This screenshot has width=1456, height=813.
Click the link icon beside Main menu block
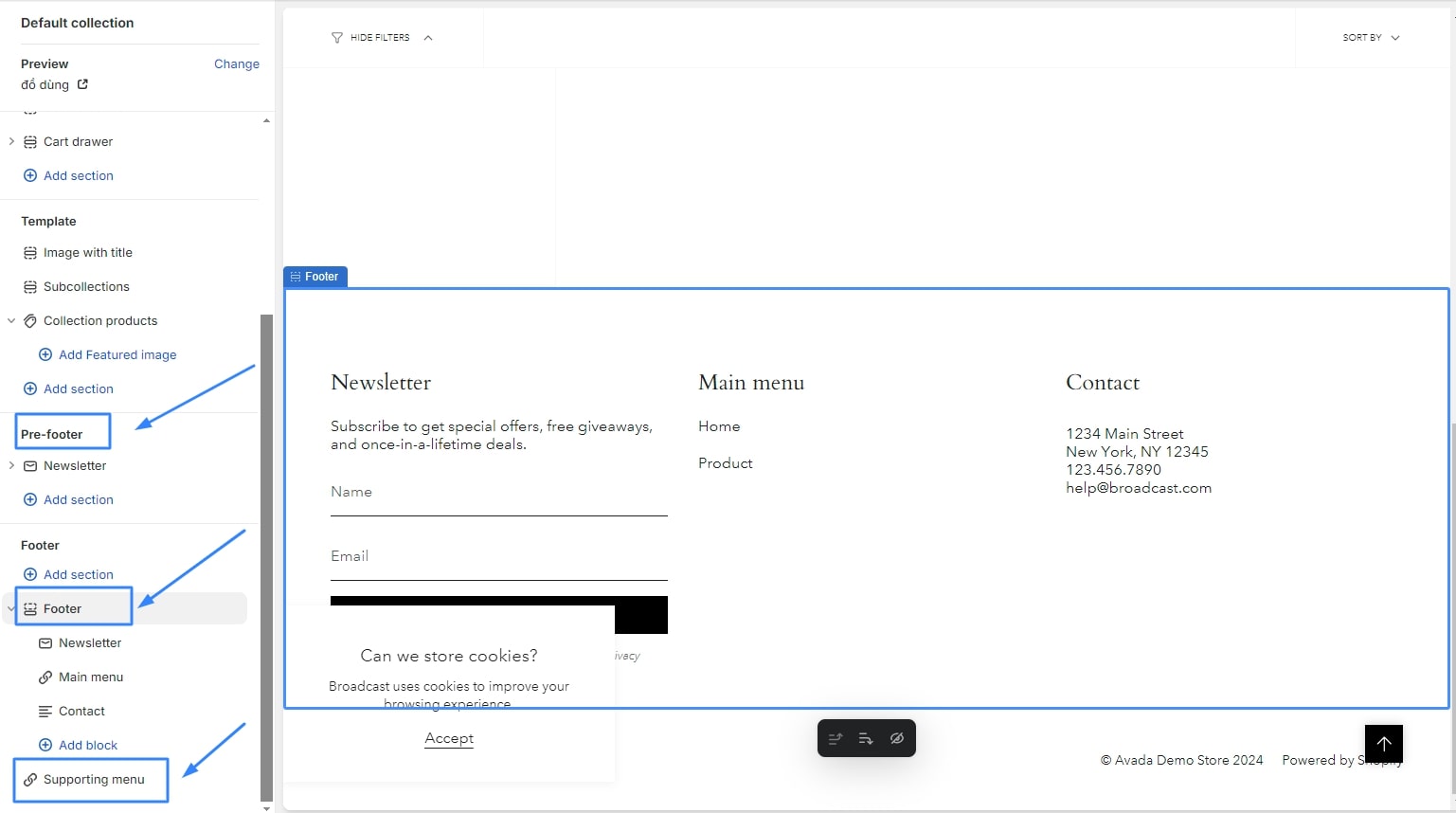[45, 677]
